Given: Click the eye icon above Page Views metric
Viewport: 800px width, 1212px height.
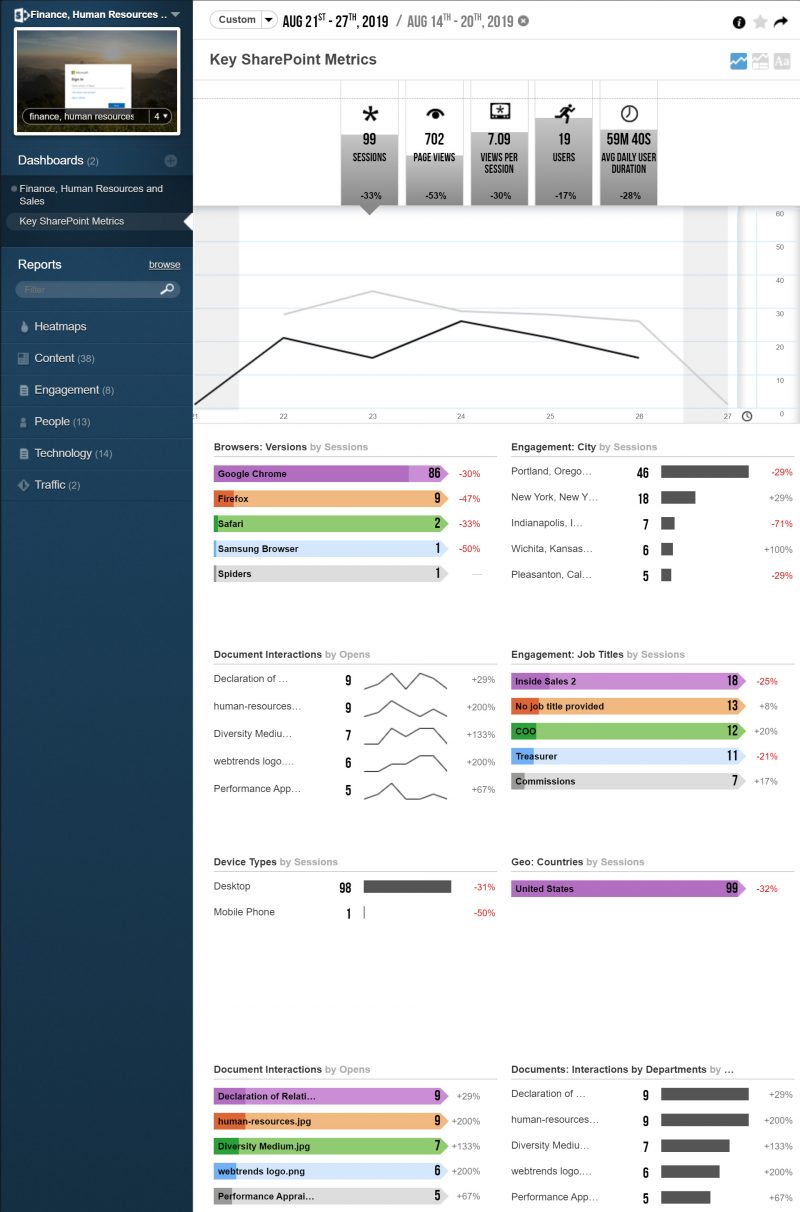Looking at the screenshot, I should point(434,113).
